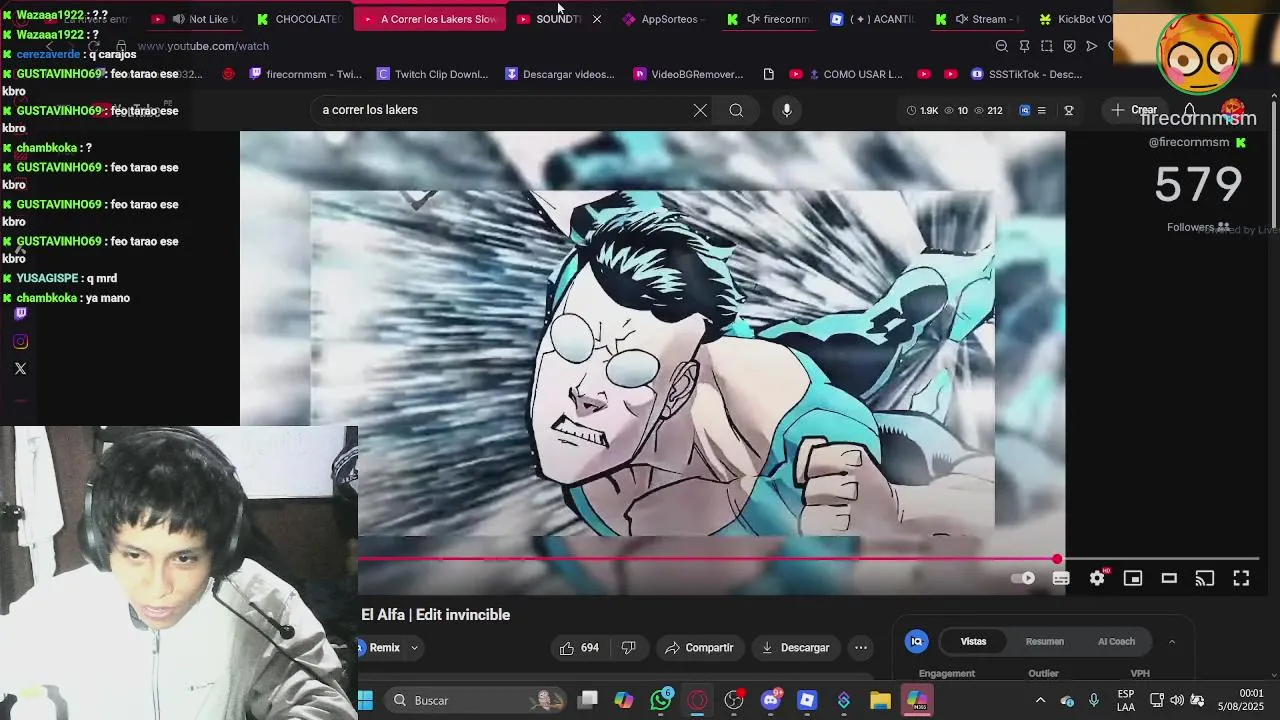Viewport: 1280px width, 720px height.
Task: Click the ad blocker shield icon
Action: click(x=1069, y=46)
